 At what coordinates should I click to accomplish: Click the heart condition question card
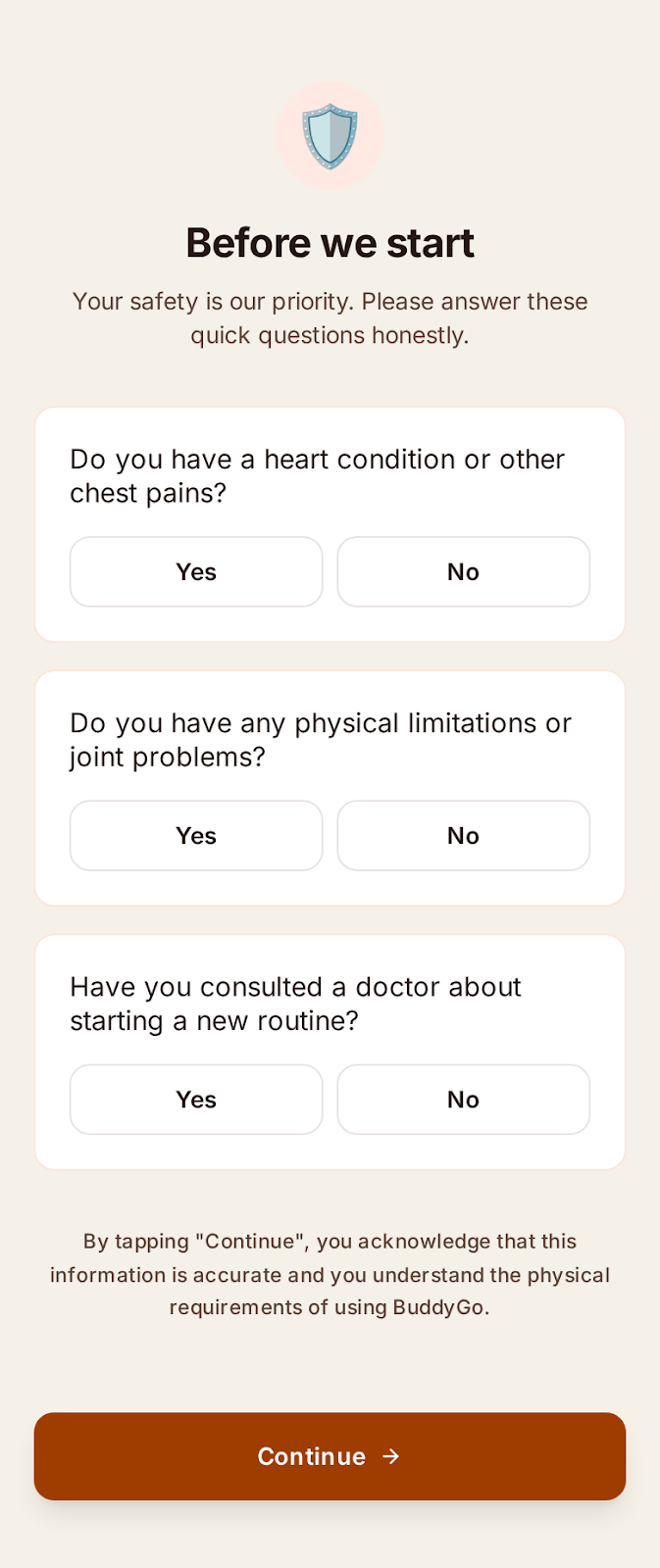point(330,524)
